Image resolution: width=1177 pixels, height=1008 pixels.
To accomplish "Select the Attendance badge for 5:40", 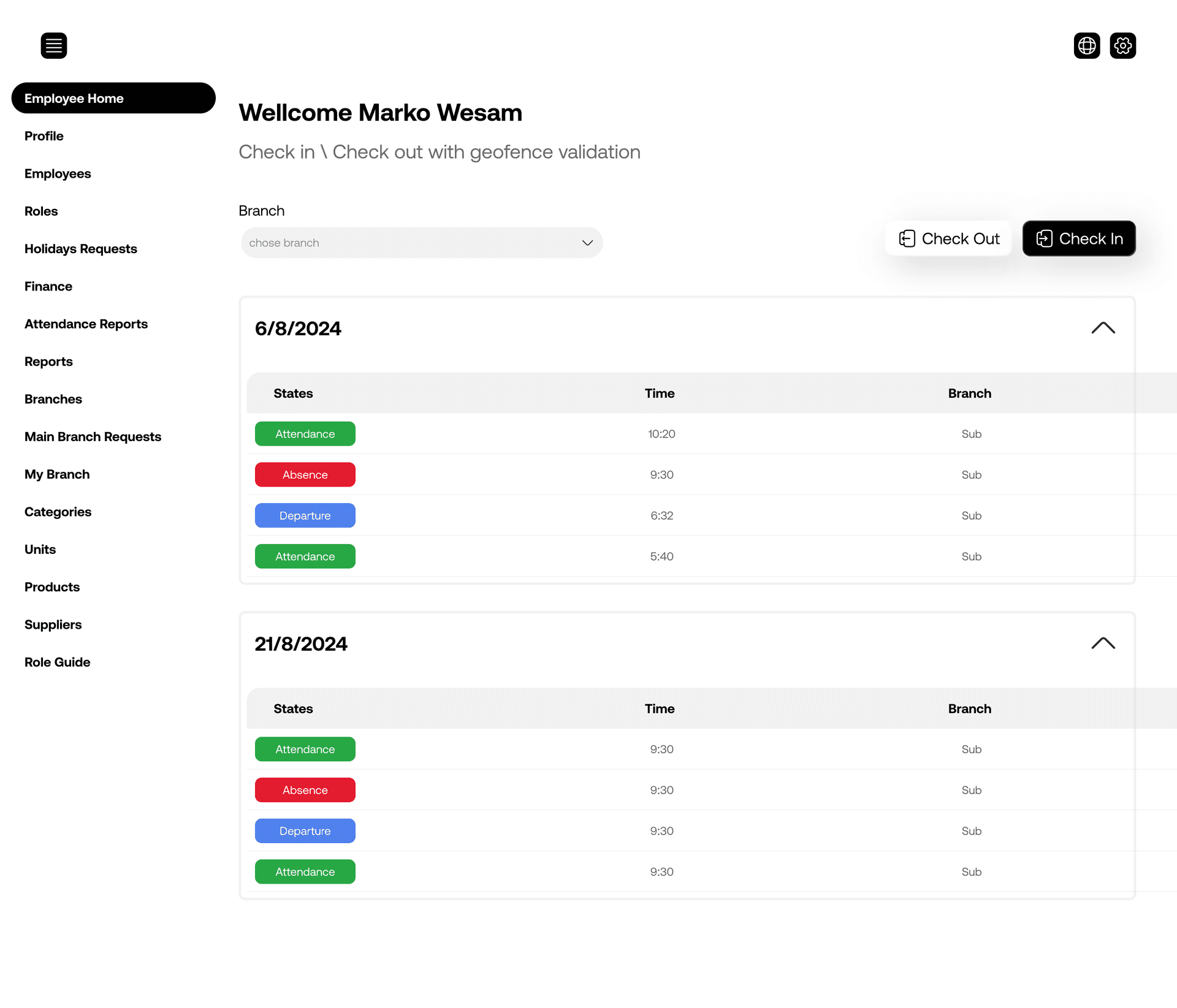I will coord(305,556).
